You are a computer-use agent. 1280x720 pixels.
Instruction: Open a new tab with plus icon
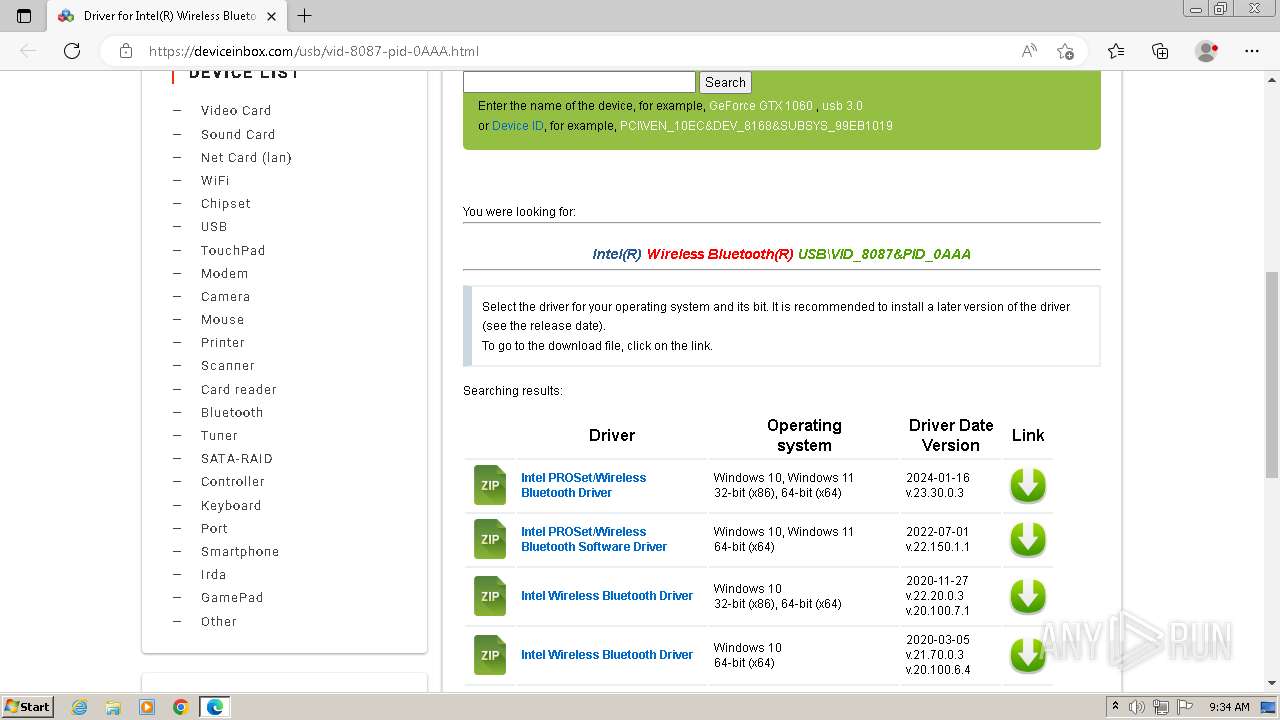pos(305,16)
